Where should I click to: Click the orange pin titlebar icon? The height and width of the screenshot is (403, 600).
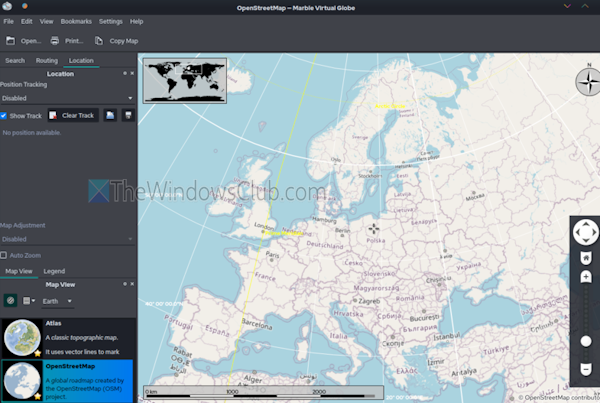click(x=24, y=6)
